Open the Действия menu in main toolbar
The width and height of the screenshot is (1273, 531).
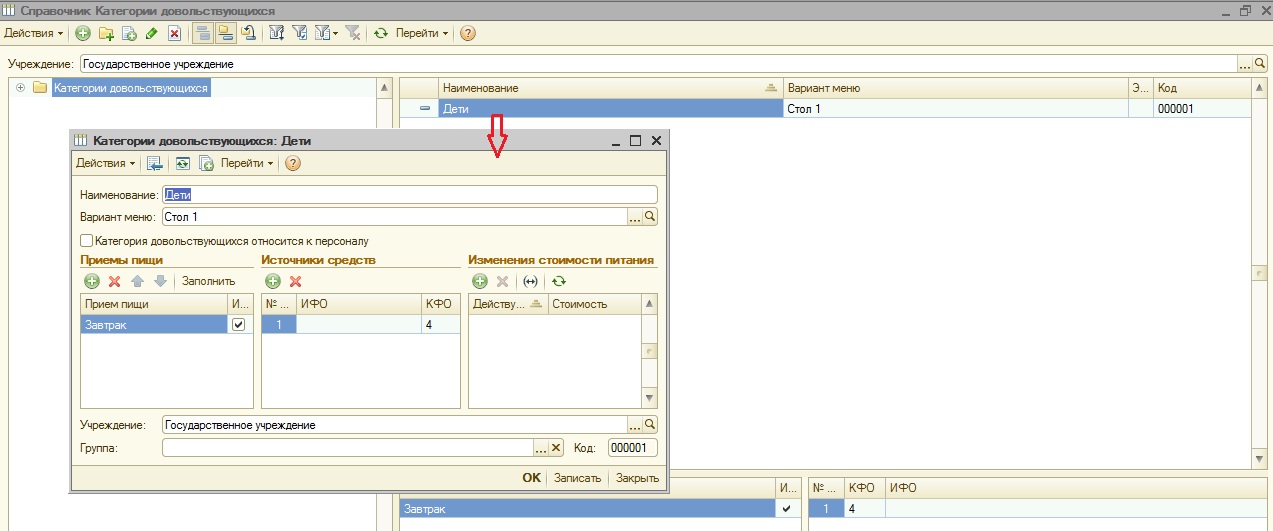(34, 33)
